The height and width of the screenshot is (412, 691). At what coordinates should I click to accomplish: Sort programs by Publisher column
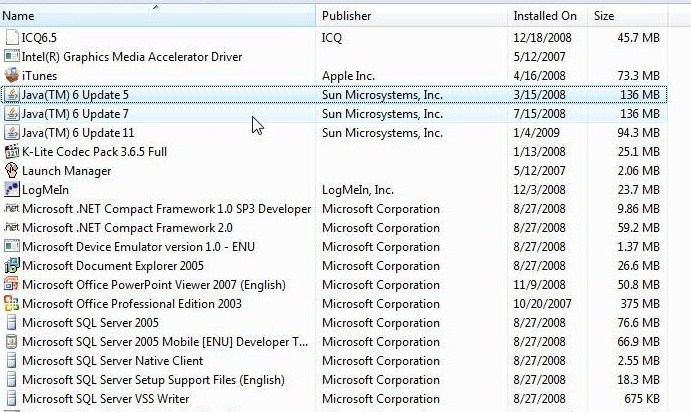point(346,16)
